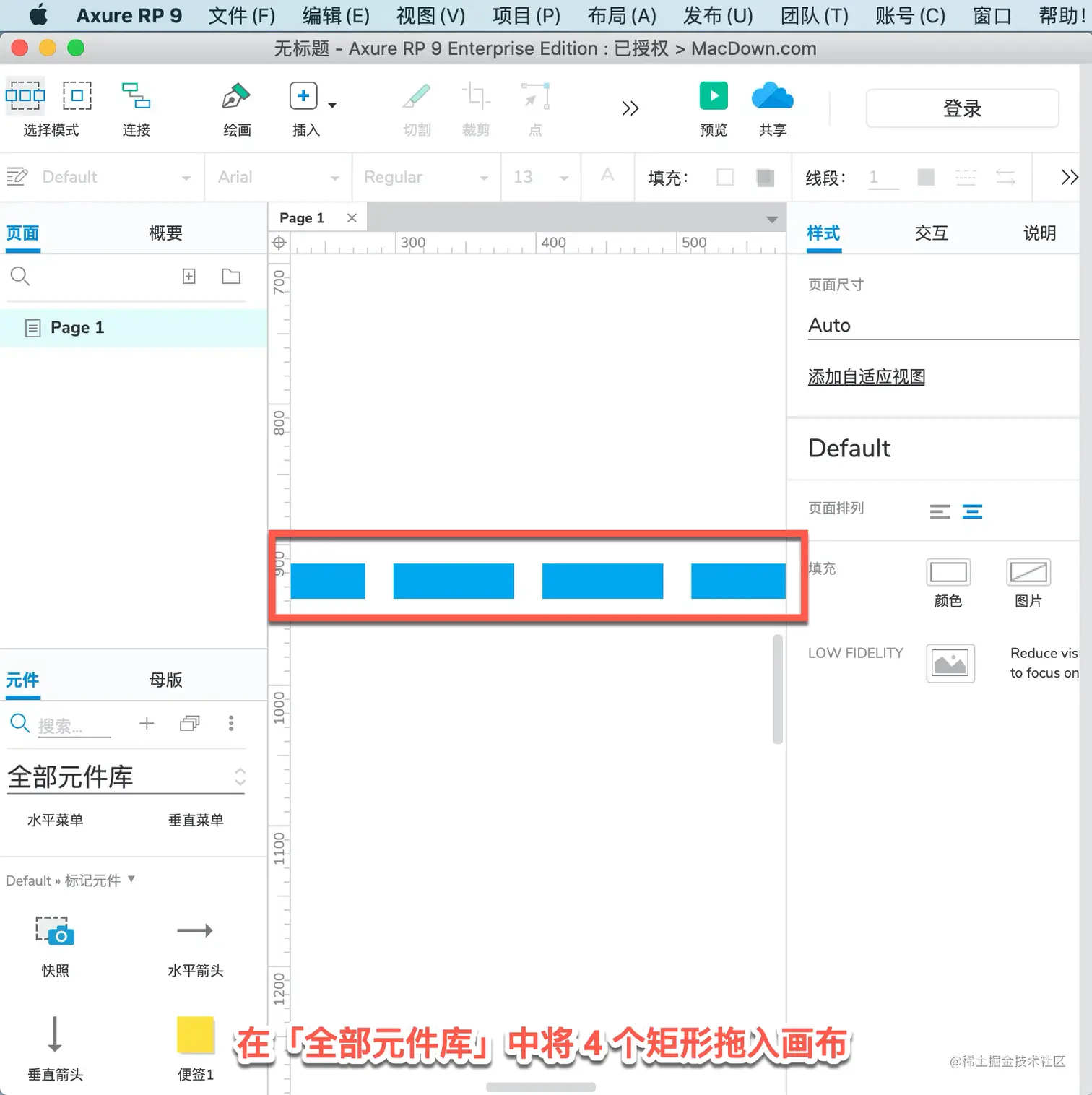The width and height of the screenshot is (1092, 1095).
Task: Choose the Draw pen tool
Action: (236, 95)
